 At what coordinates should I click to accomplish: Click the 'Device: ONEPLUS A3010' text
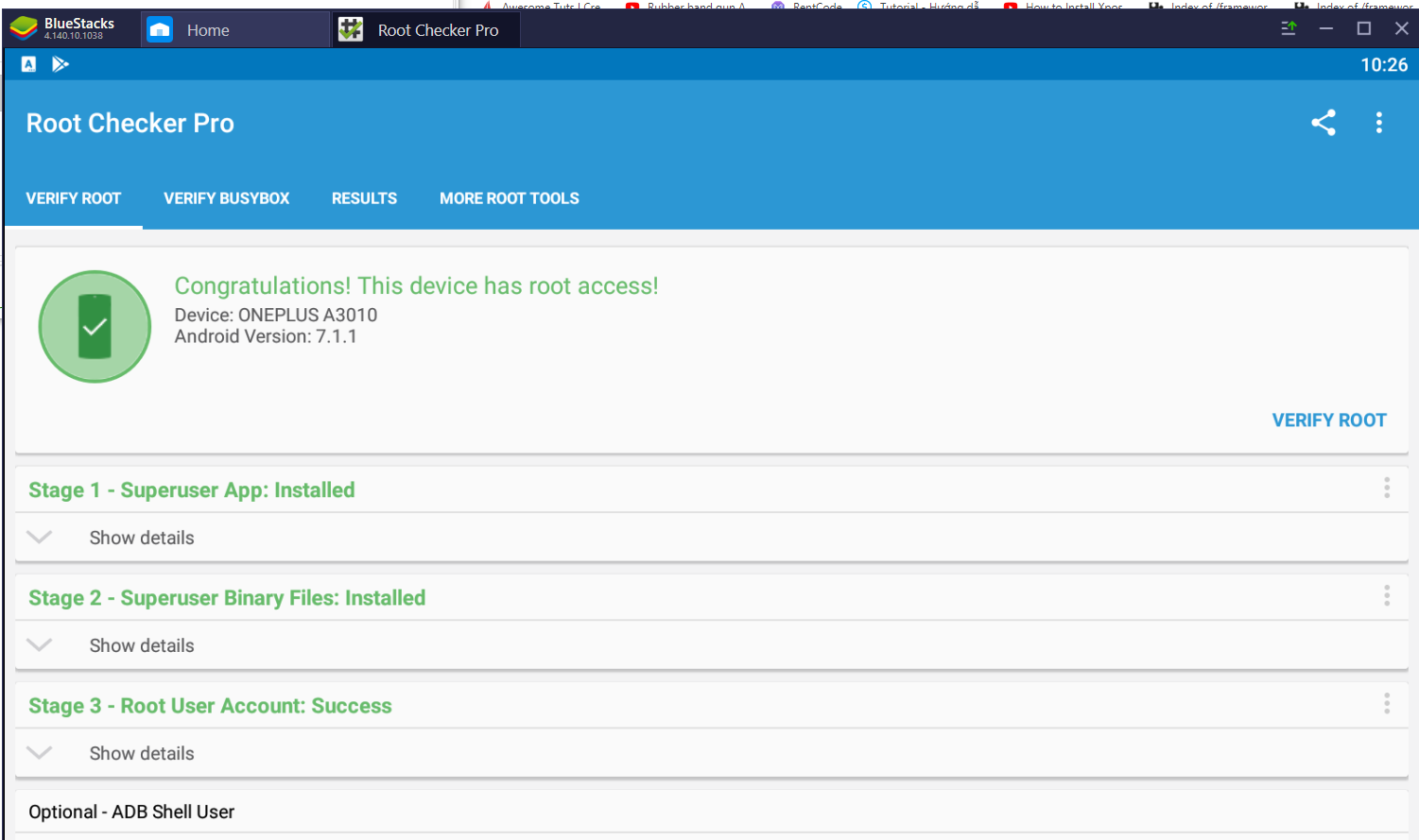coord(276,315)
